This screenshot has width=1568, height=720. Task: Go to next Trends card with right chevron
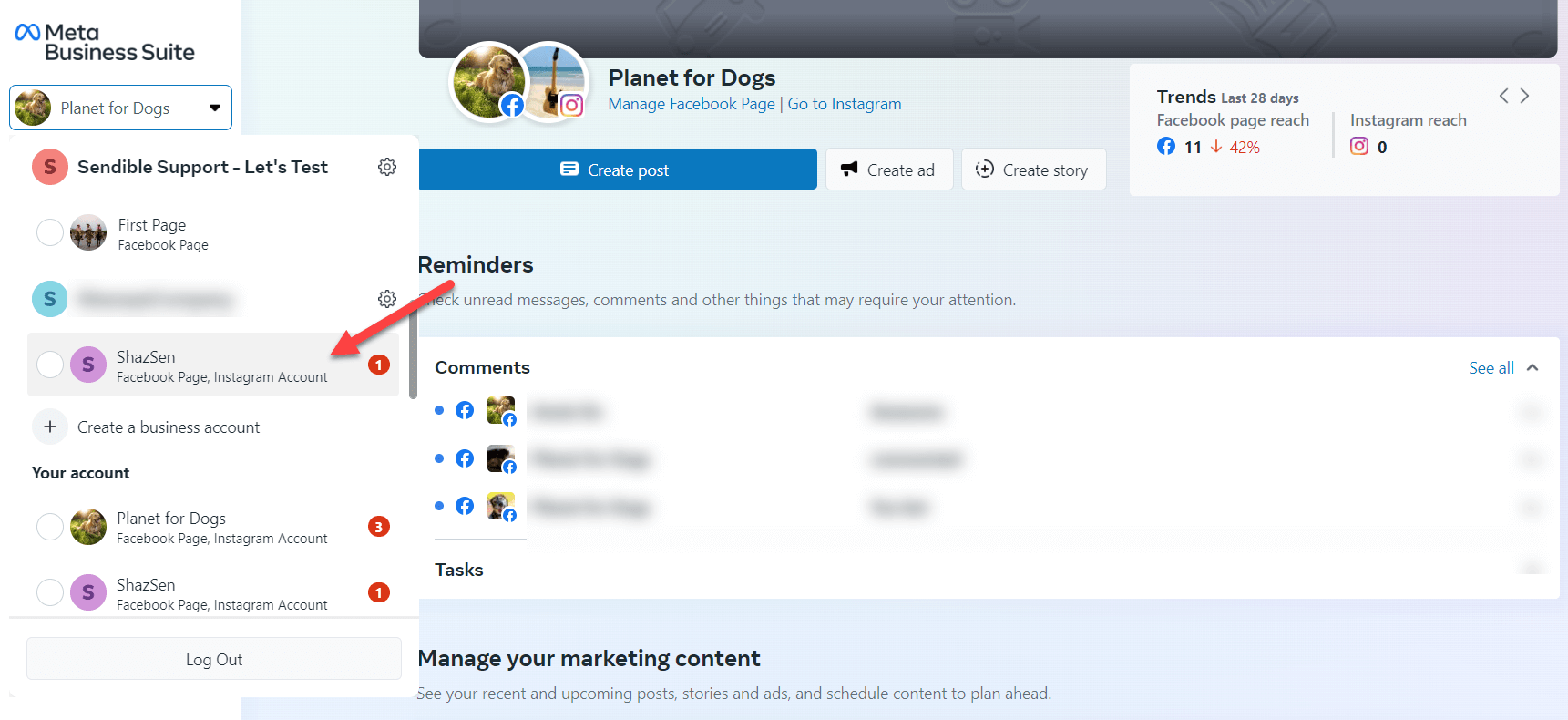[x=1524, y=96]
